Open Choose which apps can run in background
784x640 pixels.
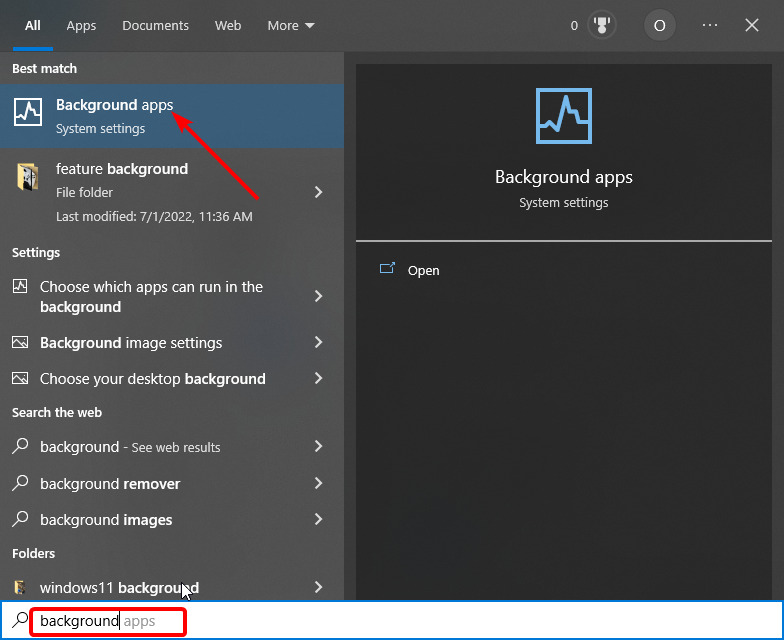[x=172, y=296]
